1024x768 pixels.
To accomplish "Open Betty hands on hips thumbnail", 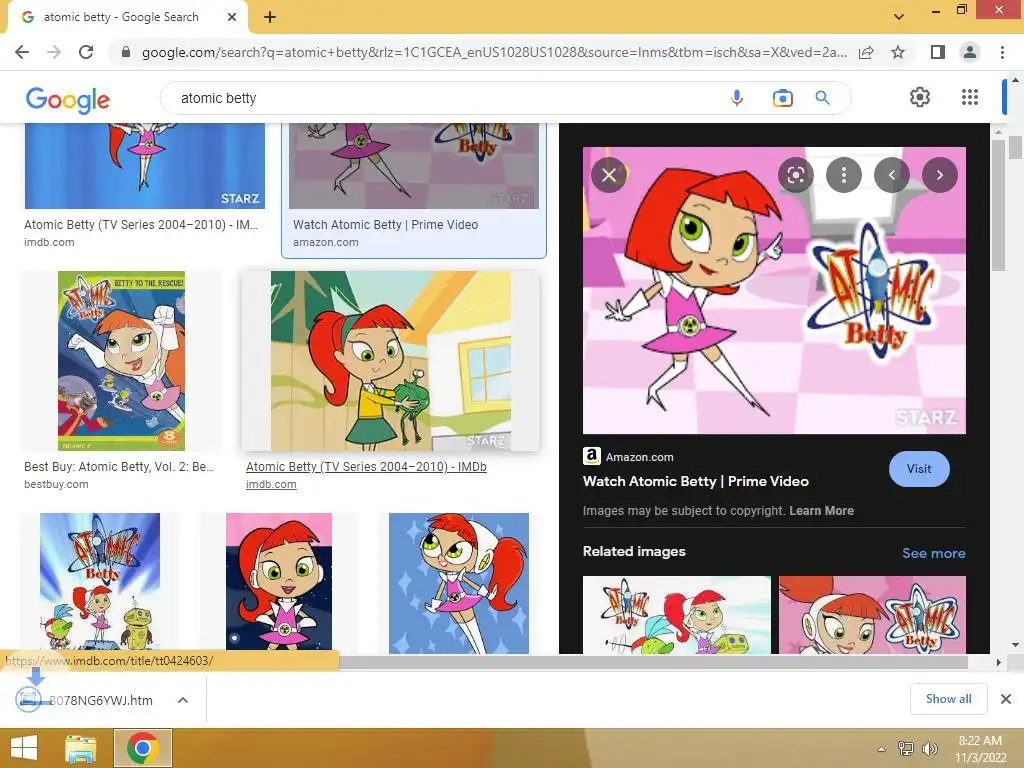I will click(279, 583).
